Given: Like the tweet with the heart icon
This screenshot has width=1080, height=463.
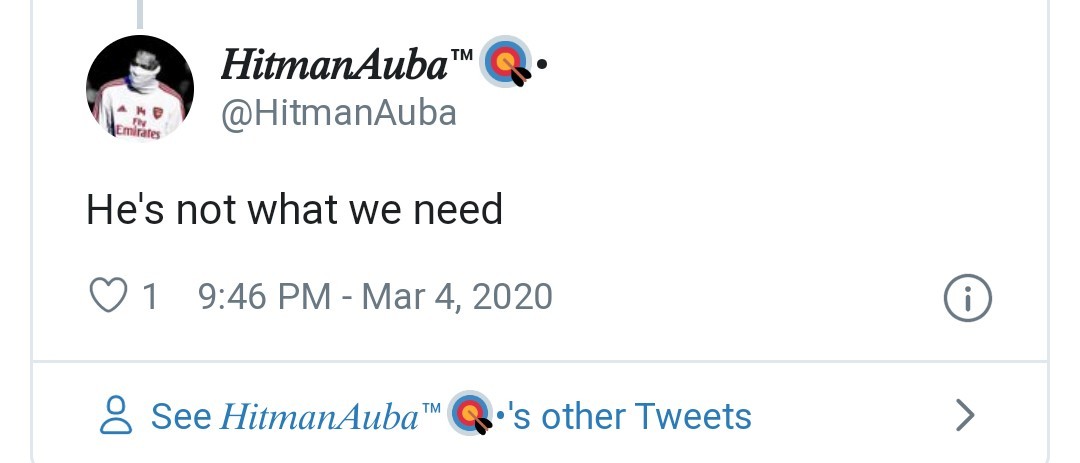Looking at the screenshot, I should [x=109, y=296].
